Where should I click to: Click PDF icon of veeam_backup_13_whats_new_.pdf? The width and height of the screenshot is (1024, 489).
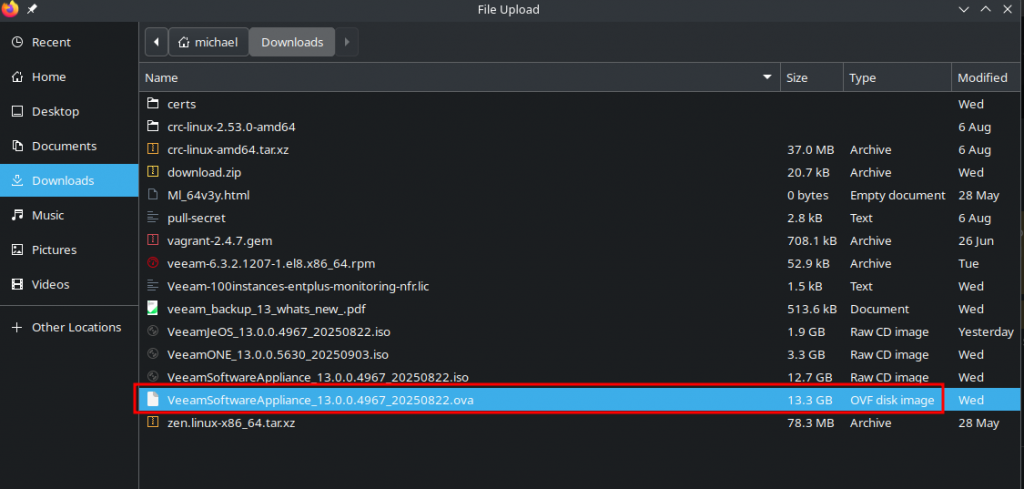(x=153, y=309)
